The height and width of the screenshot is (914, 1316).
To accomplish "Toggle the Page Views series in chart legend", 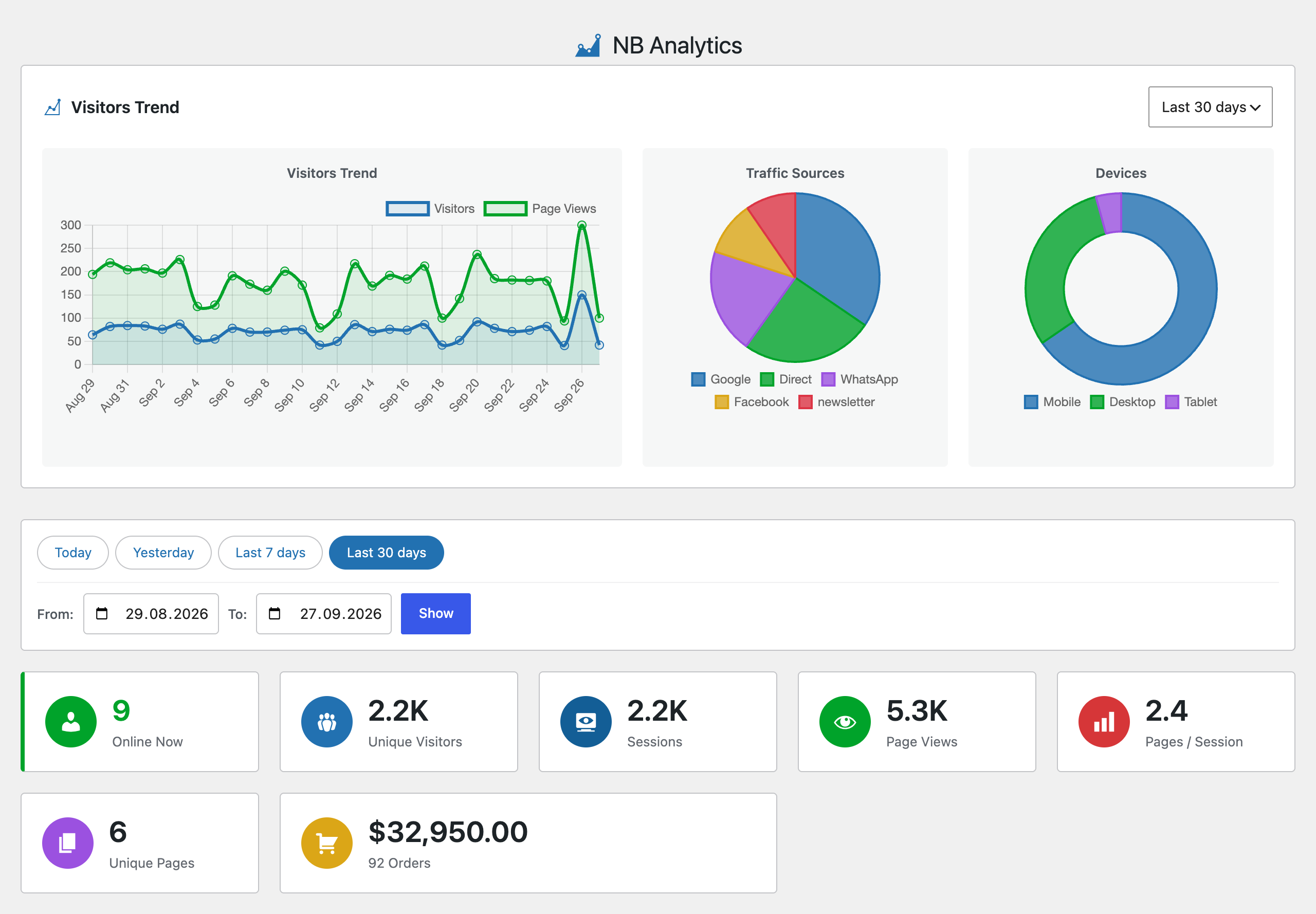I will (540, 209).
